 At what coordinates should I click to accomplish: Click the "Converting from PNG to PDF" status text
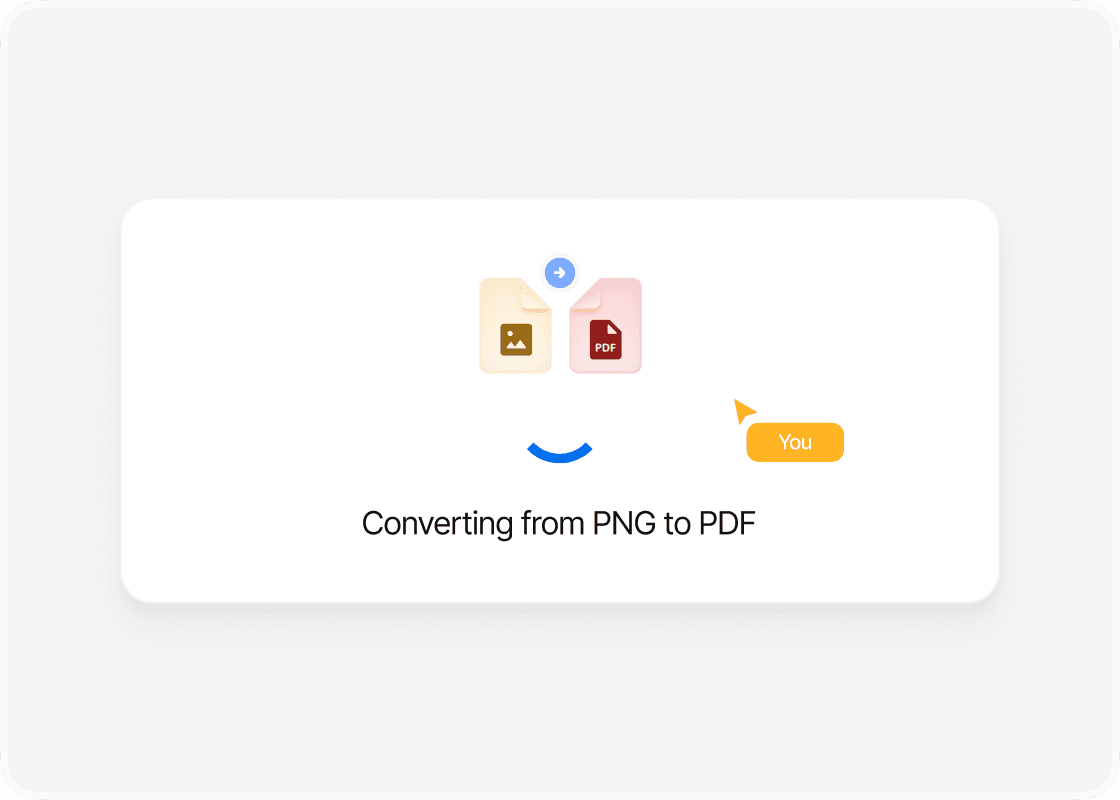(x=559, y=524)
